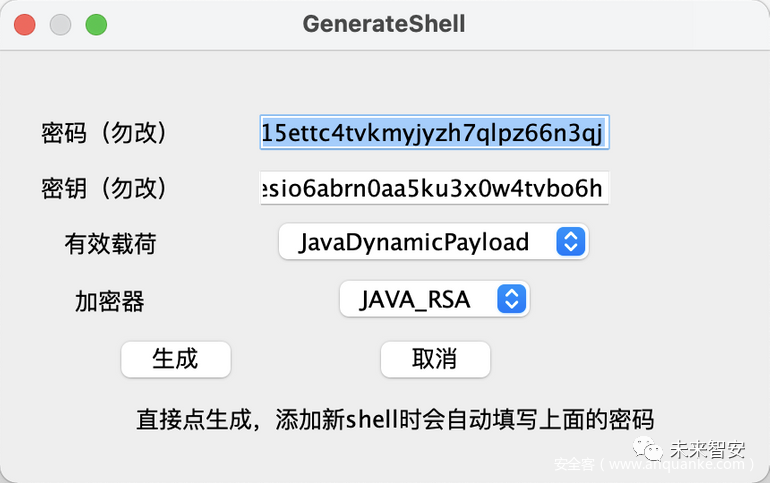Minimize the GenerateShell window with yellow button
This screenshot has width=770, height=483.
pyautogui.click(x=60, y=24)
